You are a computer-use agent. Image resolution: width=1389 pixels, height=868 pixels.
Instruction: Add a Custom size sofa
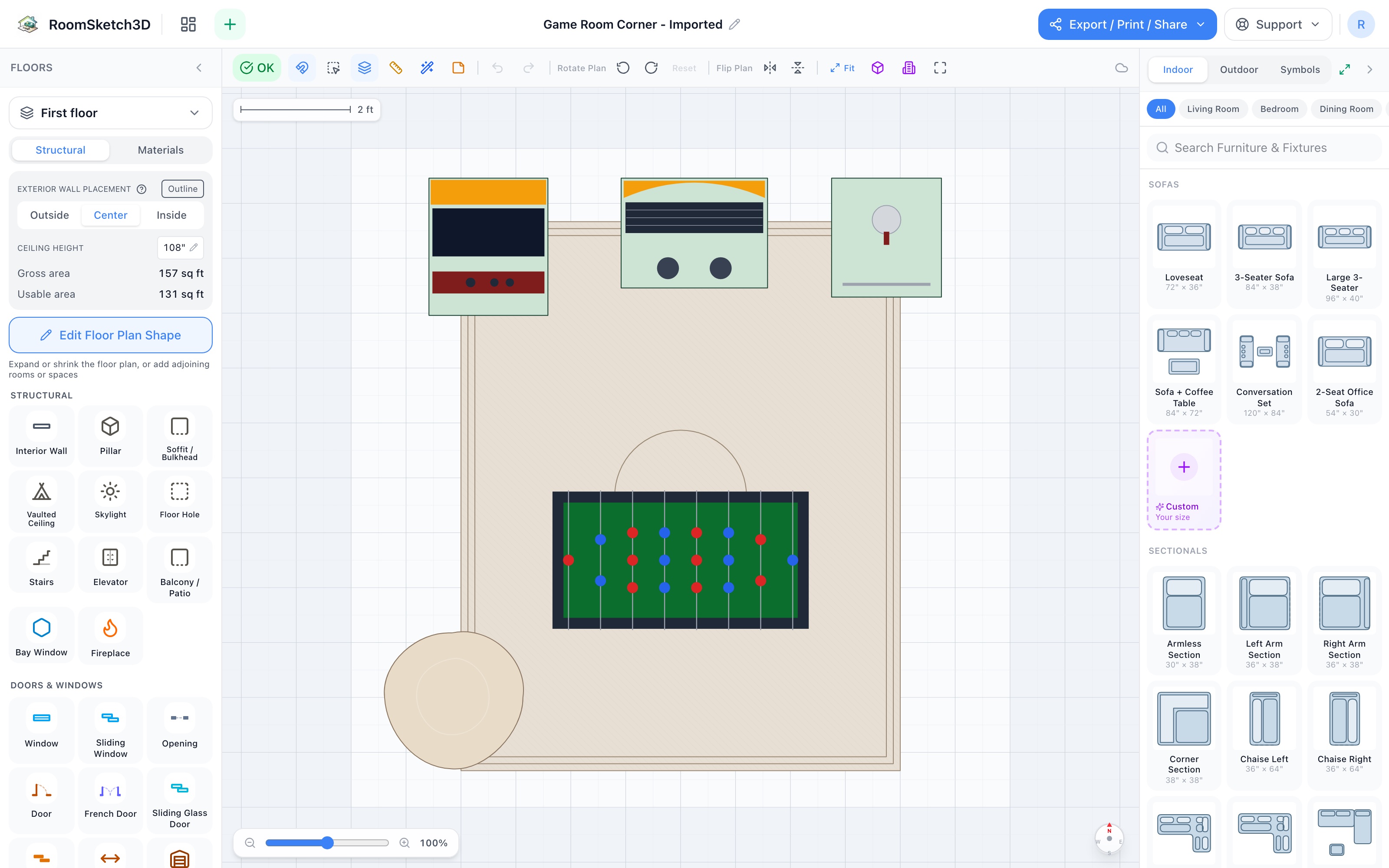1184,480
